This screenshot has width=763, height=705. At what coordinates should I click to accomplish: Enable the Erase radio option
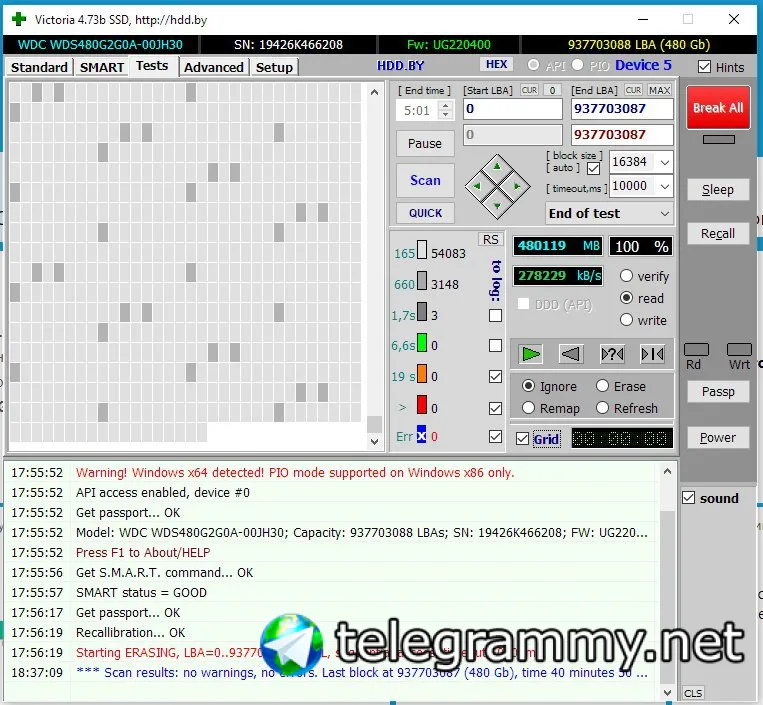click(x=602, y=386)
